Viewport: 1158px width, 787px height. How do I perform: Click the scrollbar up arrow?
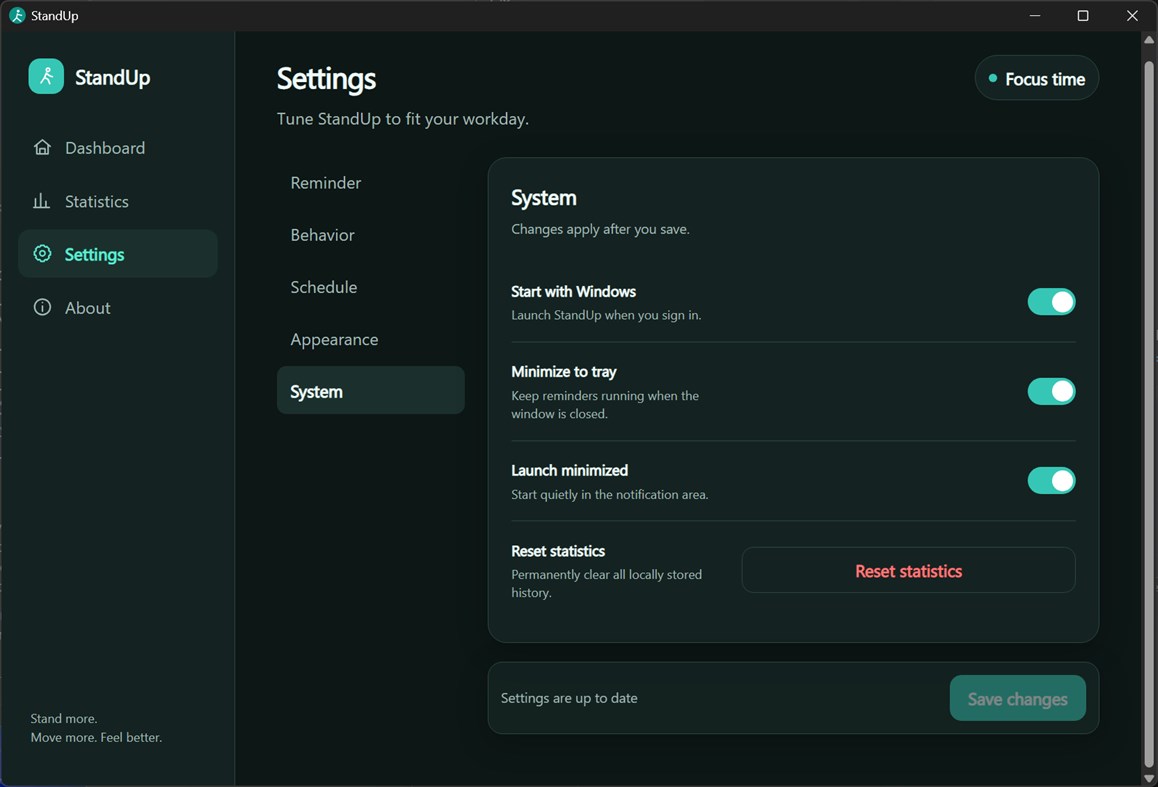[1148, 40]
